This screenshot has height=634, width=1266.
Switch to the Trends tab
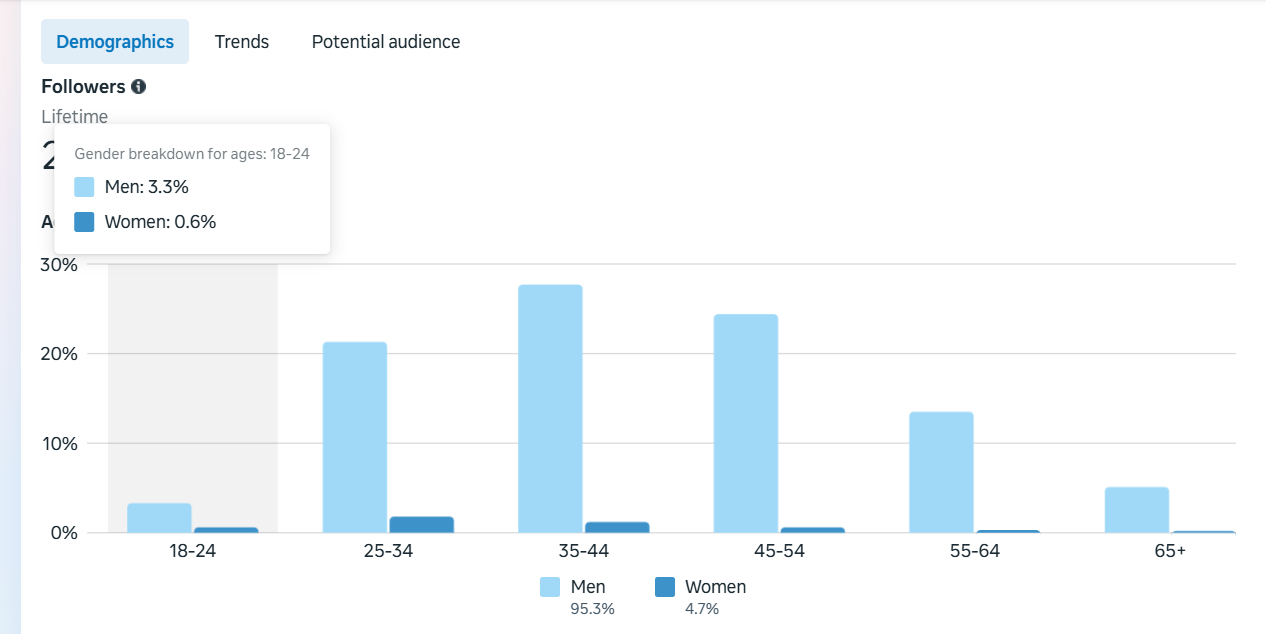tap(242, 42)
